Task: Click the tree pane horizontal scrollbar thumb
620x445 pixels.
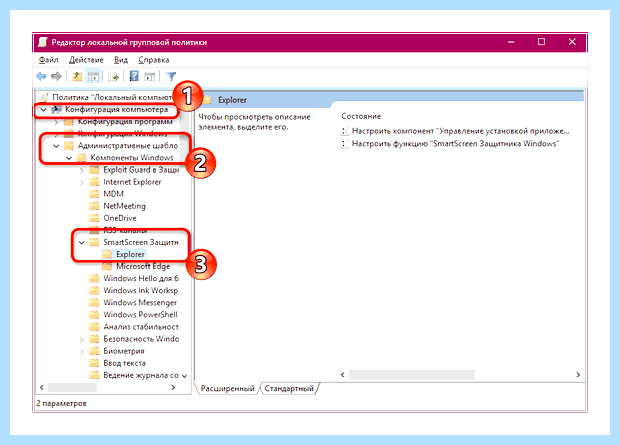Action: pos(72,388)
